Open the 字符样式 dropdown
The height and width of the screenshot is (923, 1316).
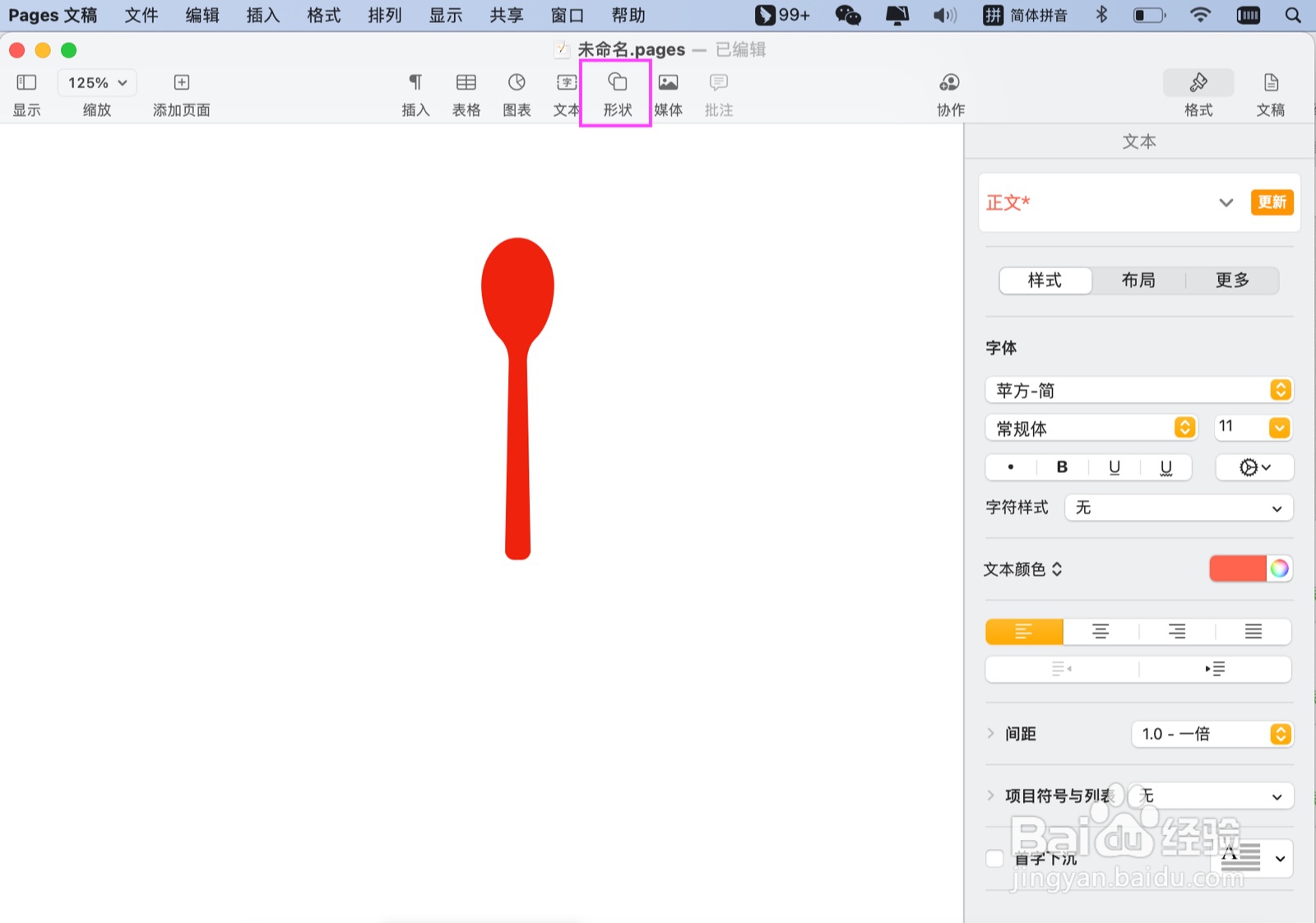click(1179, 508)
